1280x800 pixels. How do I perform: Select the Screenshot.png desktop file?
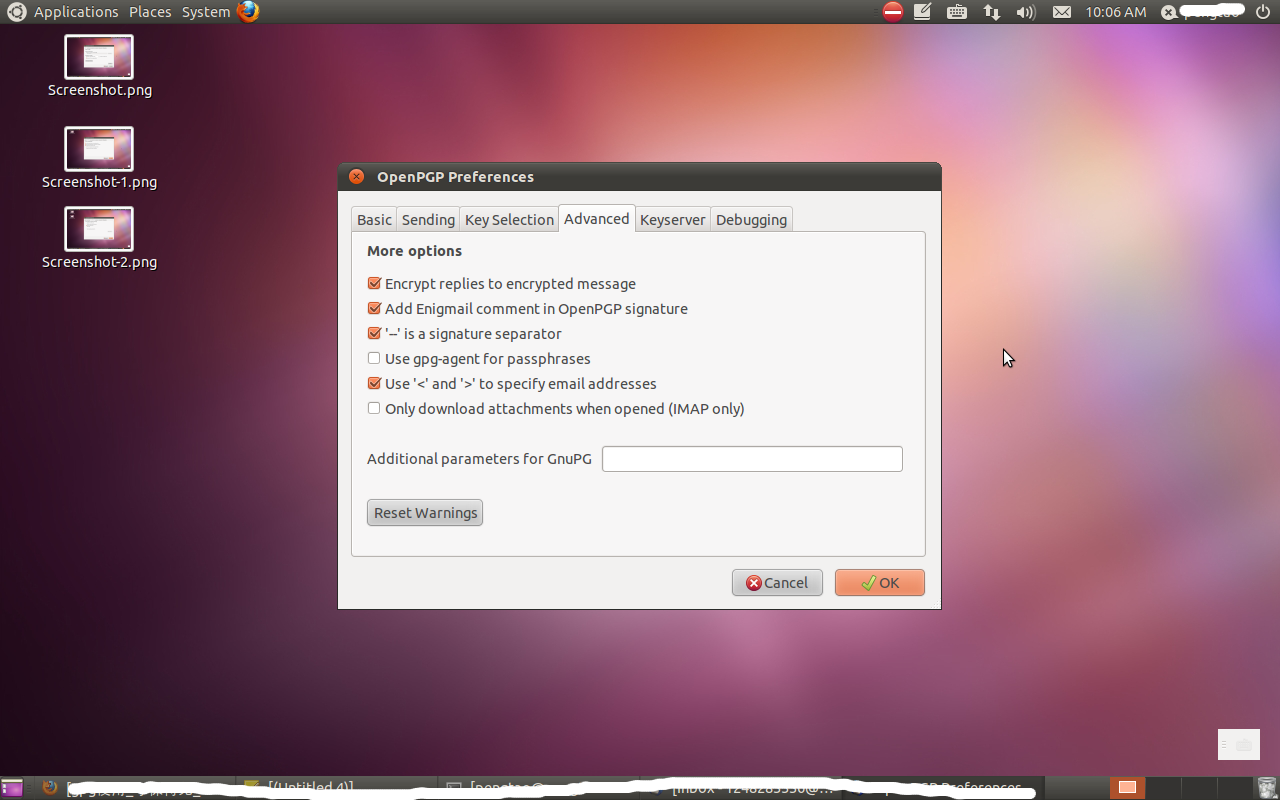[x=99, y=66]
